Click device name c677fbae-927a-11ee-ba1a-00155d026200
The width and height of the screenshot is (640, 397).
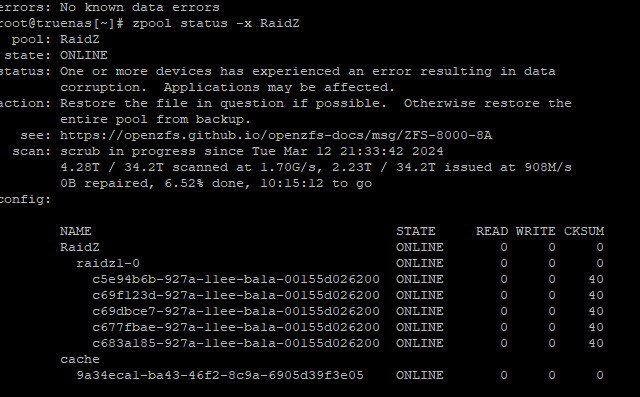pos(236,327)
